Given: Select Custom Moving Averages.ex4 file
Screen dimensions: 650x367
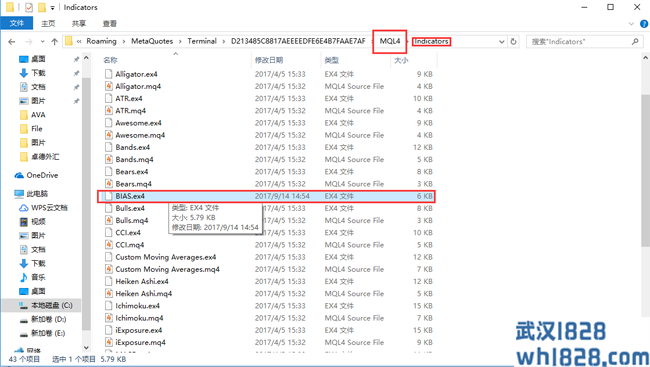Looking at the screenshot, I should (x=166, y=257).
